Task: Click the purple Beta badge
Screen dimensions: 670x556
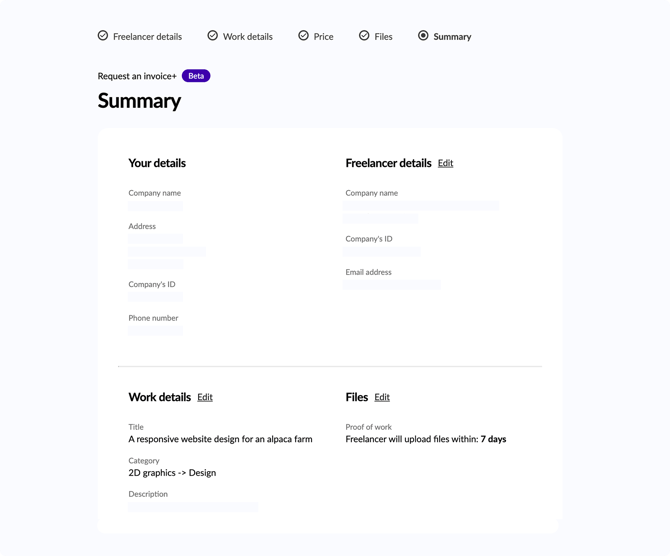Action: point(196,76)
